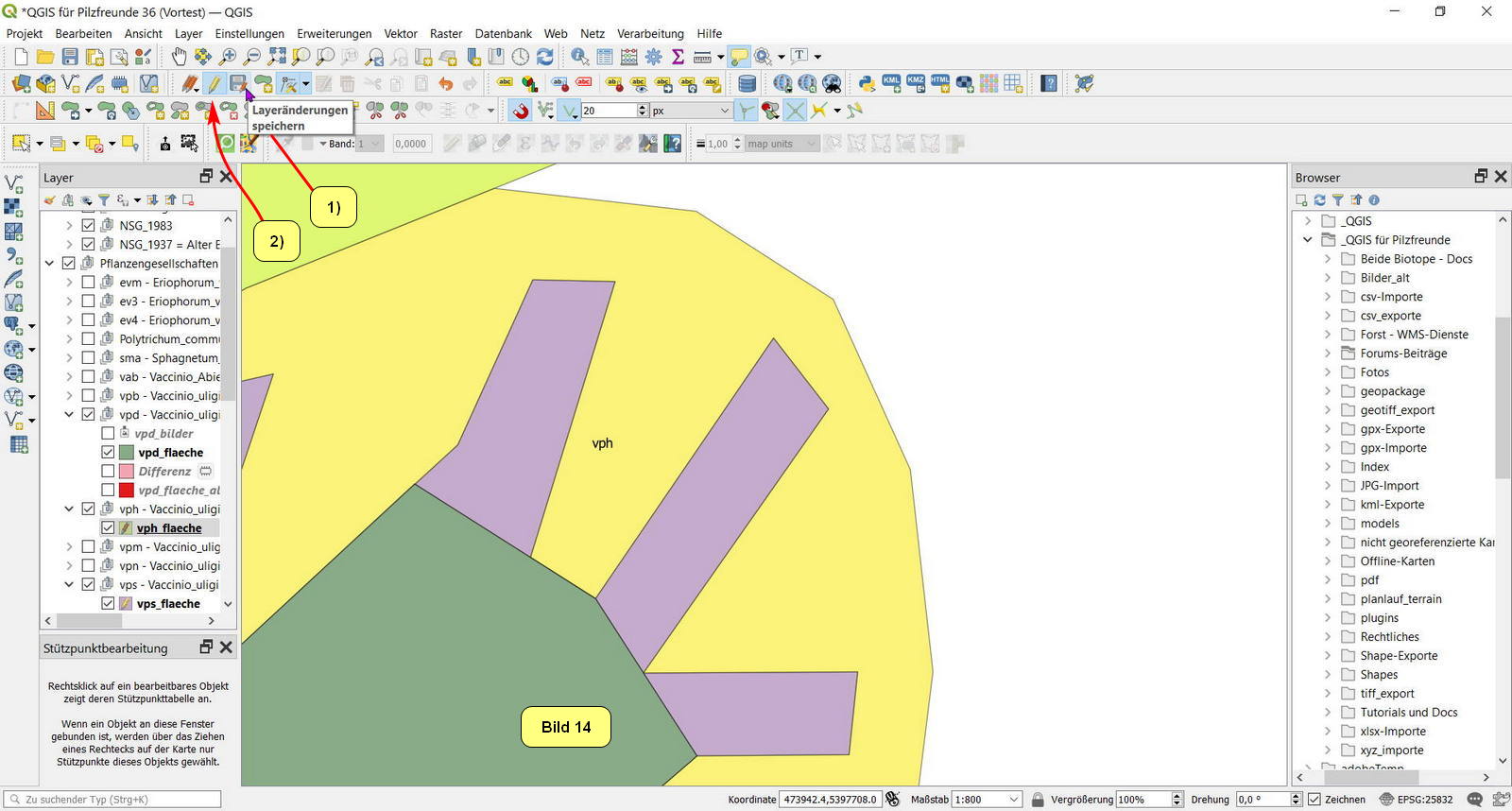Click the red vpd_flaeche_alt color swatch
This screenshot has height=811, width=1512.
(x=127, y=491)
